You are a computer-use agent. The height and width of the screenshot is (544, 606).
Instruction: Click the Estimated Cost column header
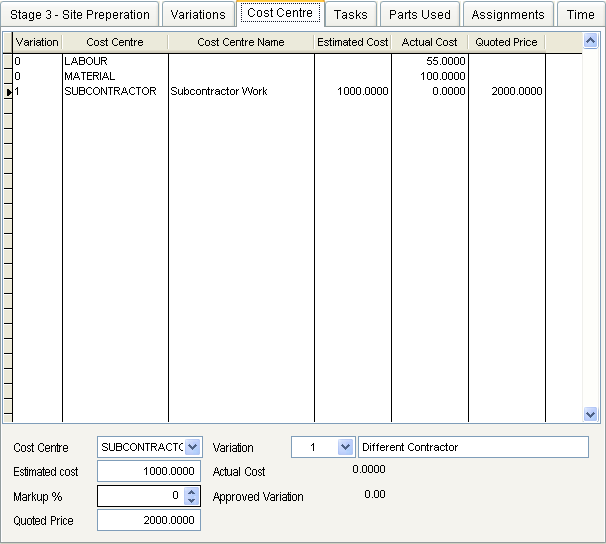pos(352,42)
